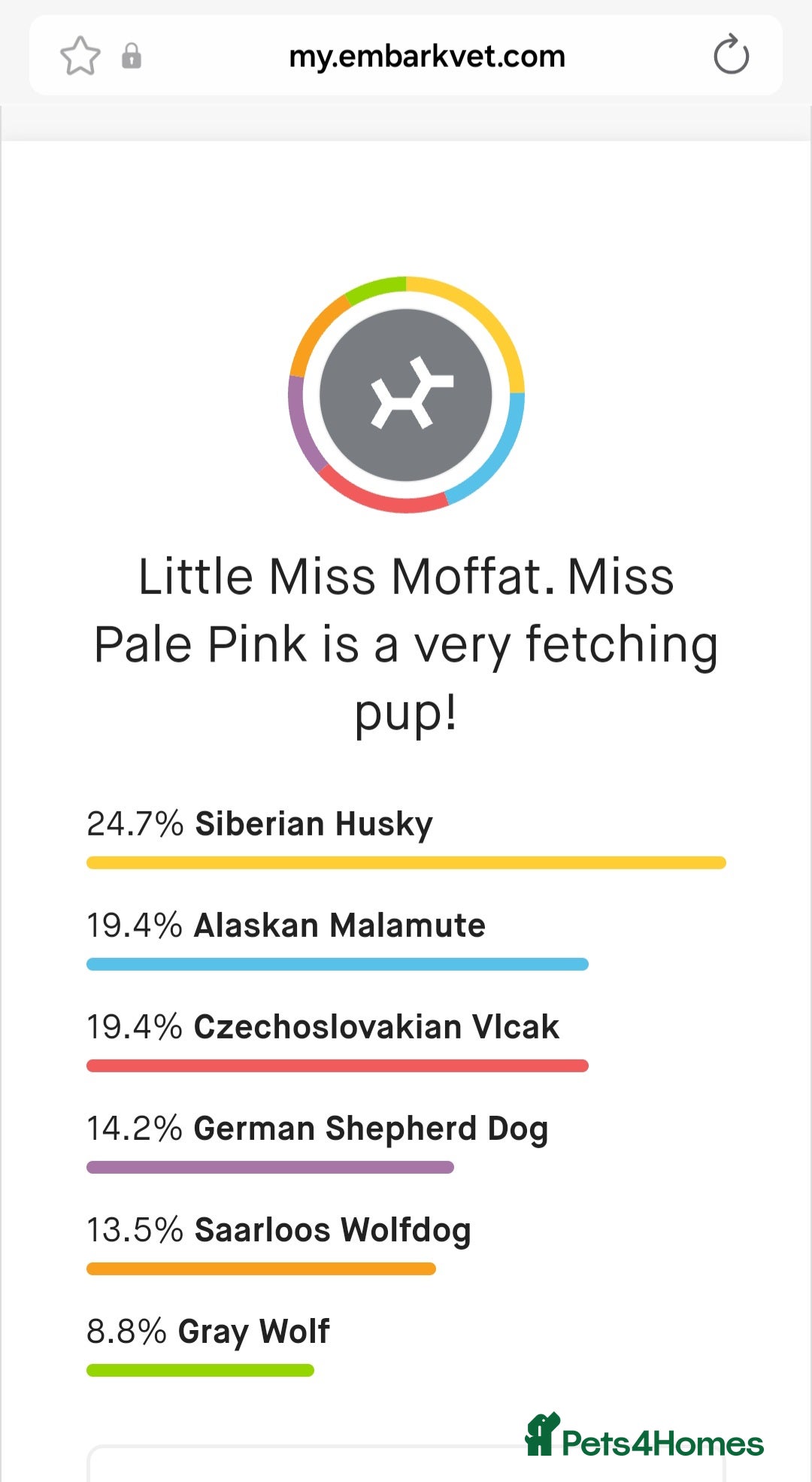
Task: Open the Gray Wolf breed label
Action: coord(253,1332)
